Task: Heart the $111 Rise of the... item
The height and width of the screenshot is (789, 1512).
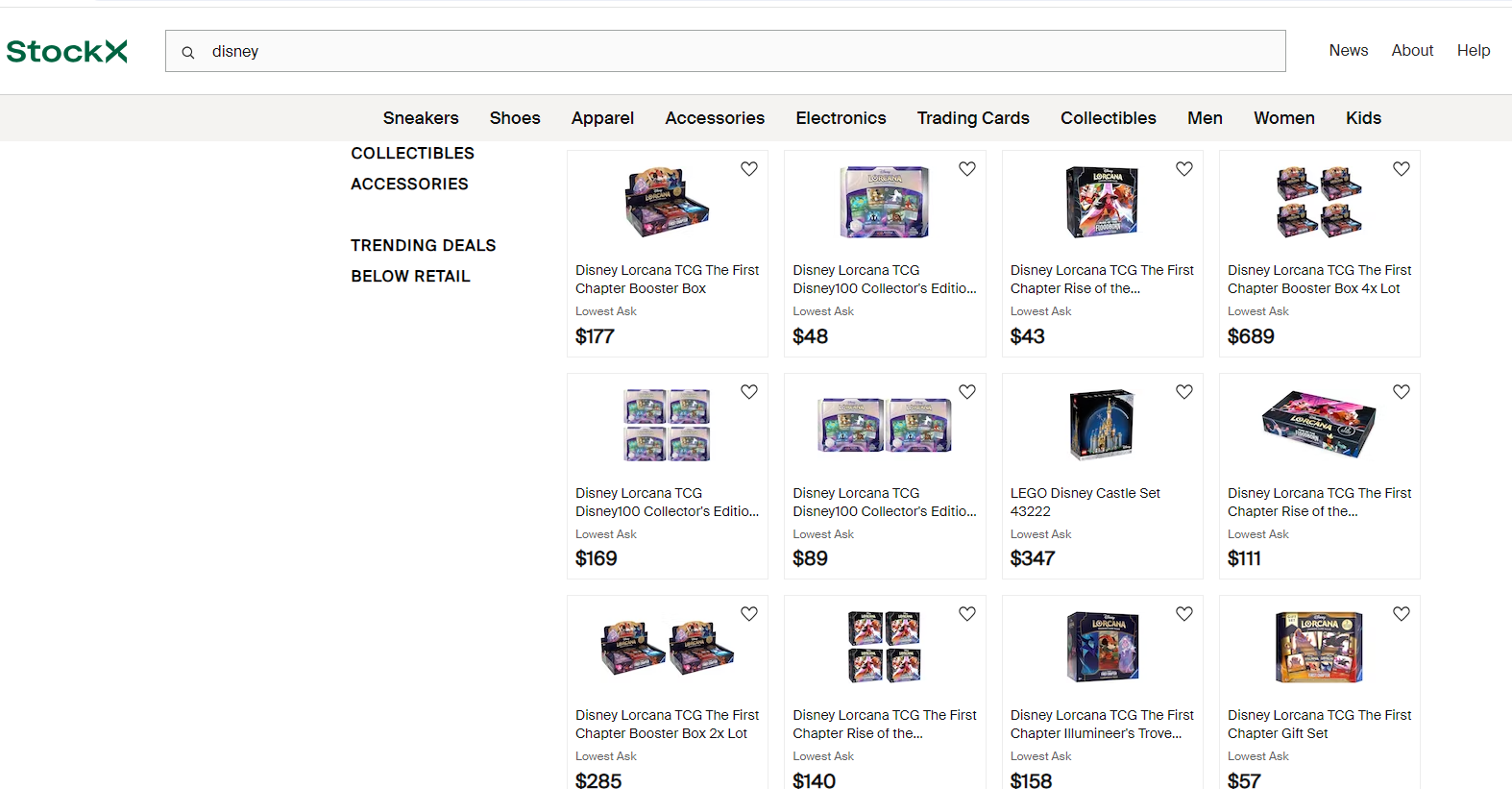Action: coord(1402,392)
